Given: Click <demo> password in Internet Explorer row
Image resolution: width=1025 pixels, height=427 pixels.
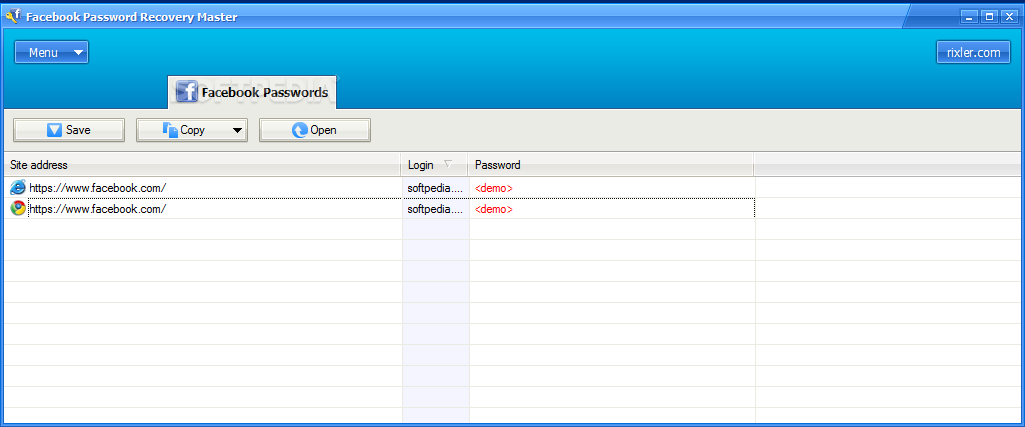Looking at the screenshot, I should 494,188.
